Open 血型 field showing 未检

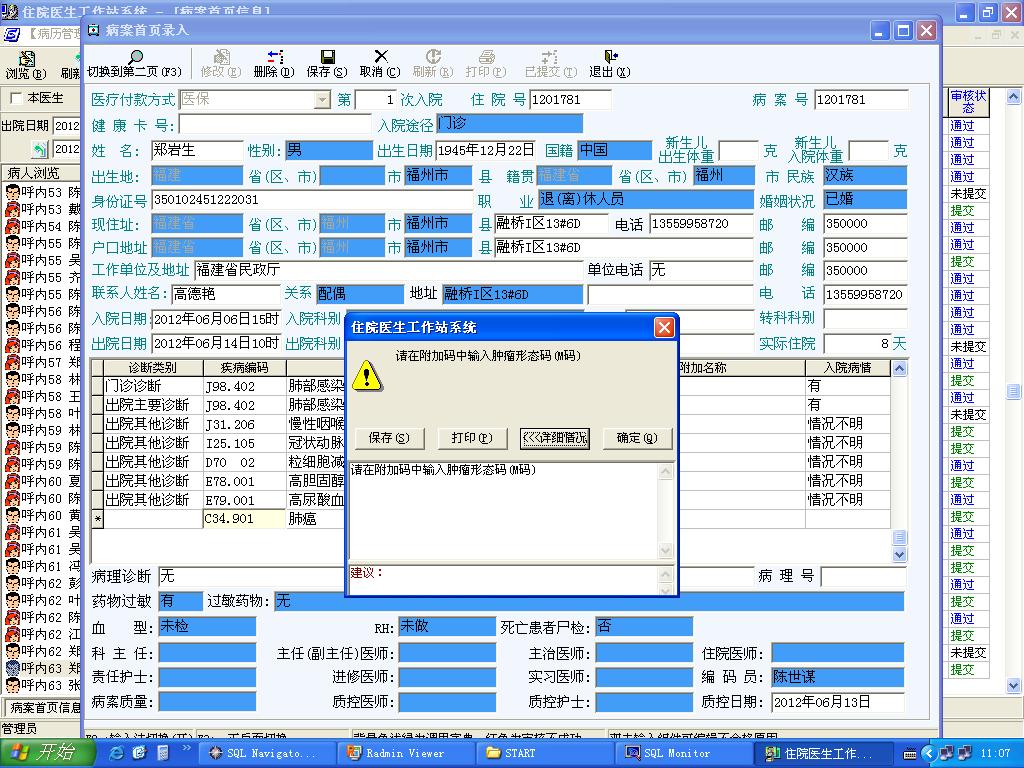click(x=207, y=627)
